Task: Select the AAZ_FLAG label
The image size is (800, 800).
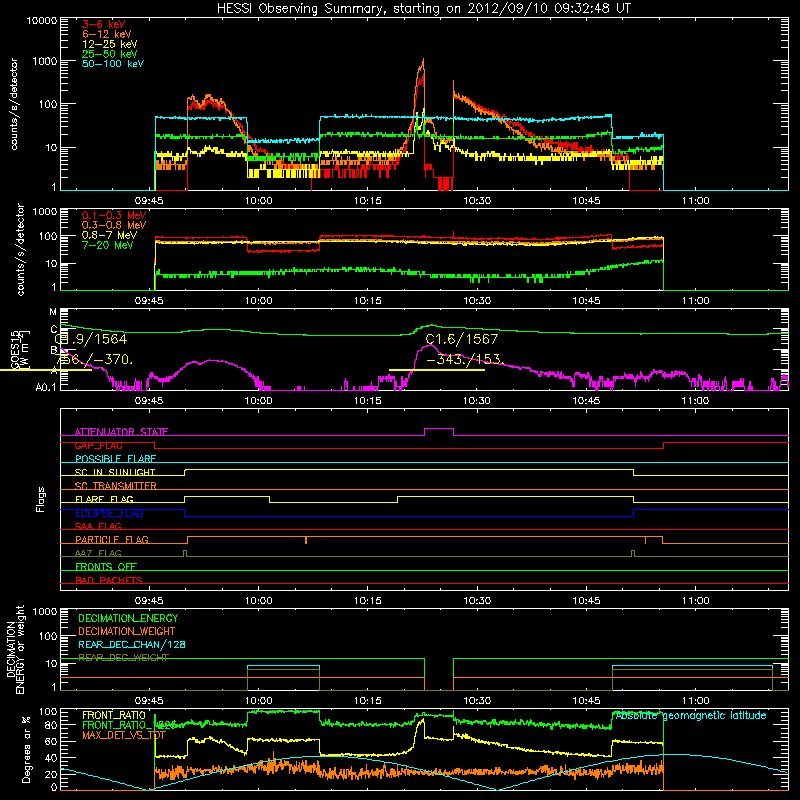Action: (98, 553)
